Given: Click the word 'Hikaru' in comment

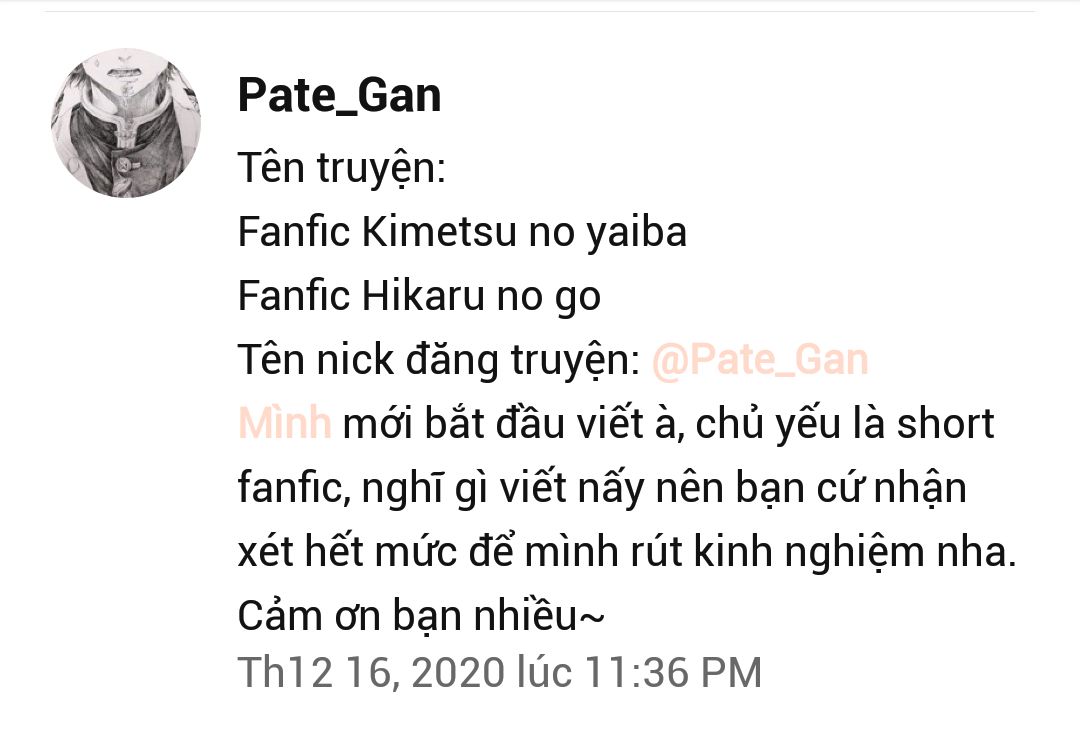Looking at the screenshot, I should point(423,296).
